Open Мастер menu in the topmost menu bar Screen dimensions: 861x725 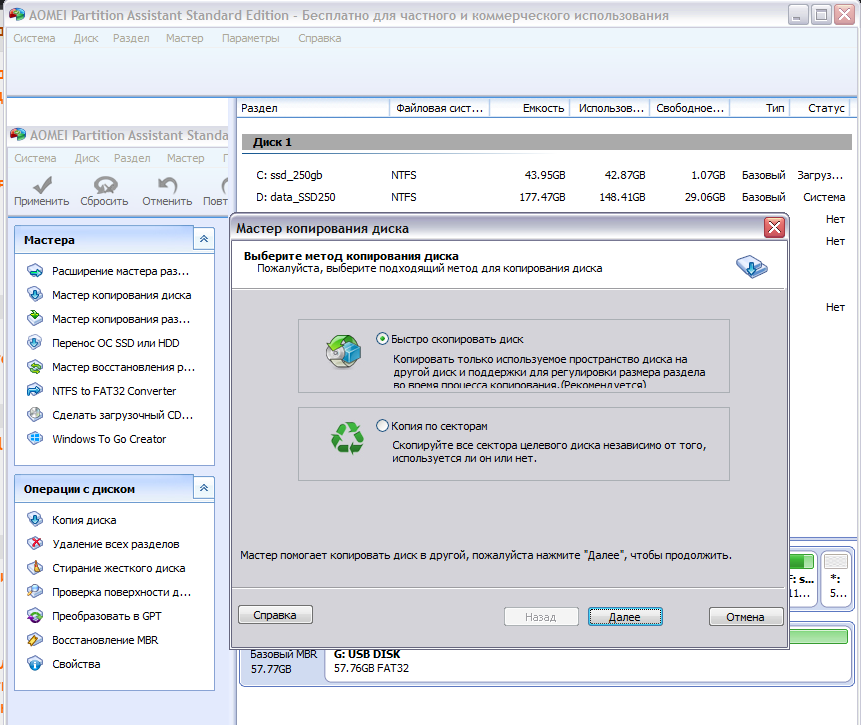point(184,38)
